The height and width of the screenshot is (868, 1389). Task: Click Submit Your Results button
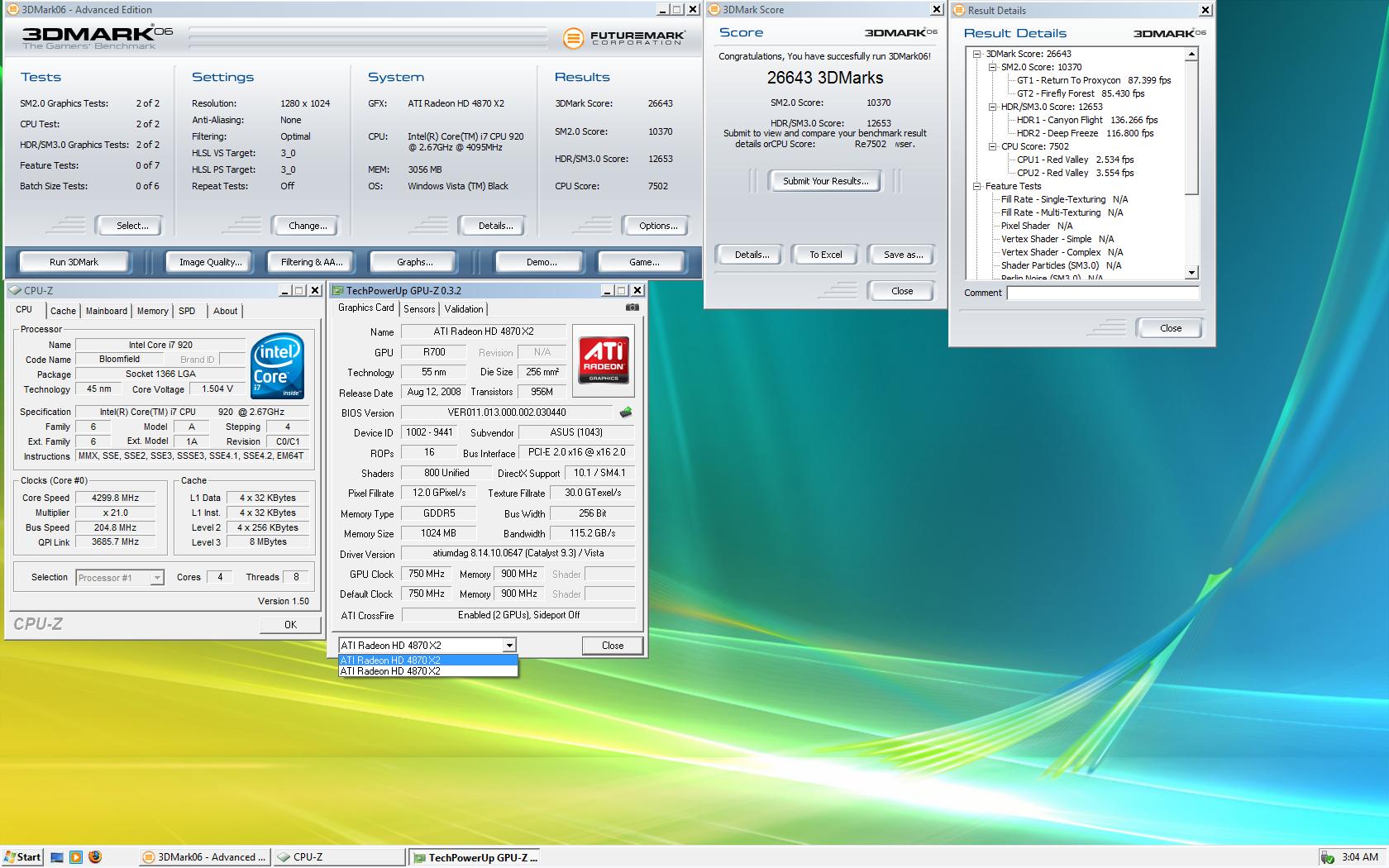825,181
